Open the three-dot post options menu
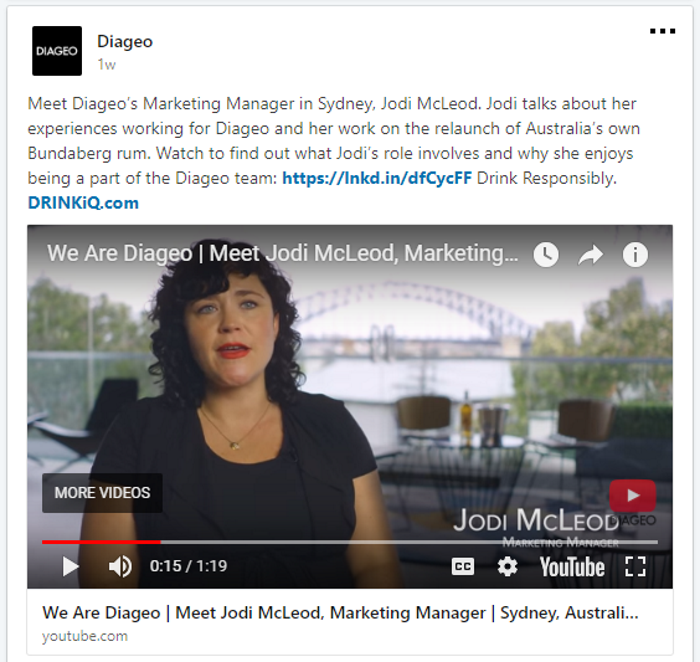Viewport: 700px width, 662px height. coord(662,31)
